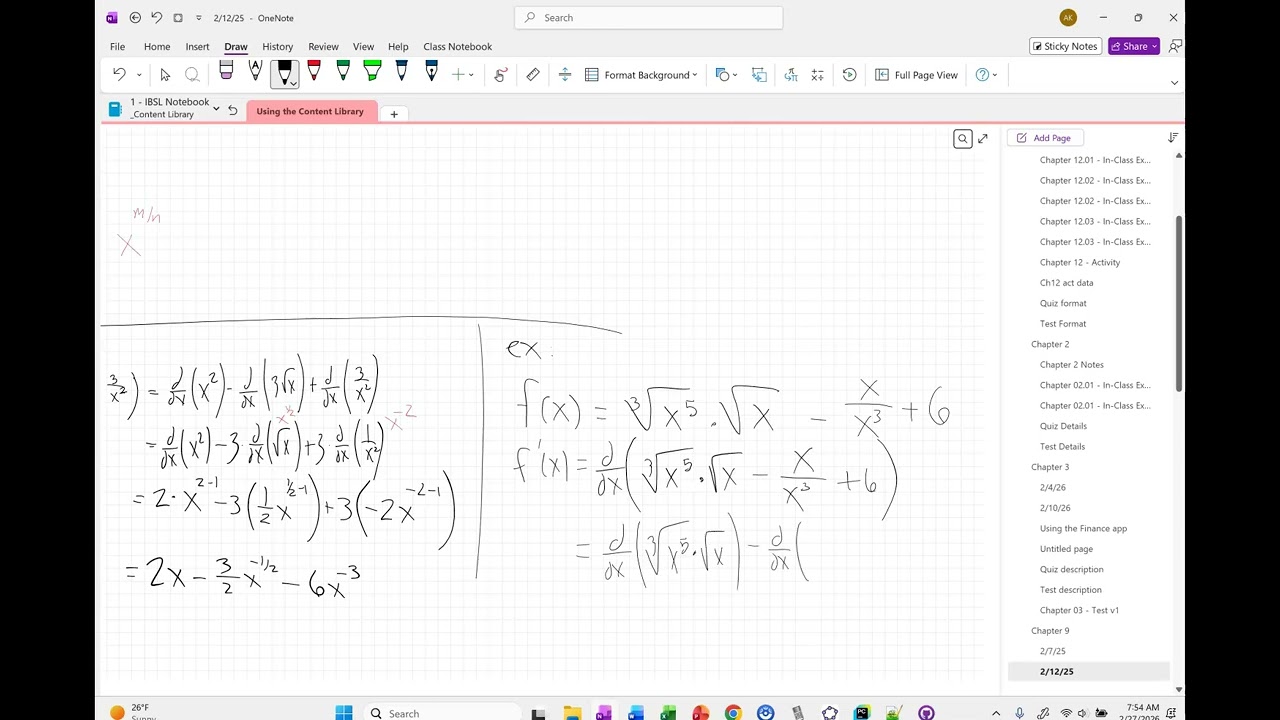
Task: Expand the page to full view with the arrows icon
Action: coord(983,139)
